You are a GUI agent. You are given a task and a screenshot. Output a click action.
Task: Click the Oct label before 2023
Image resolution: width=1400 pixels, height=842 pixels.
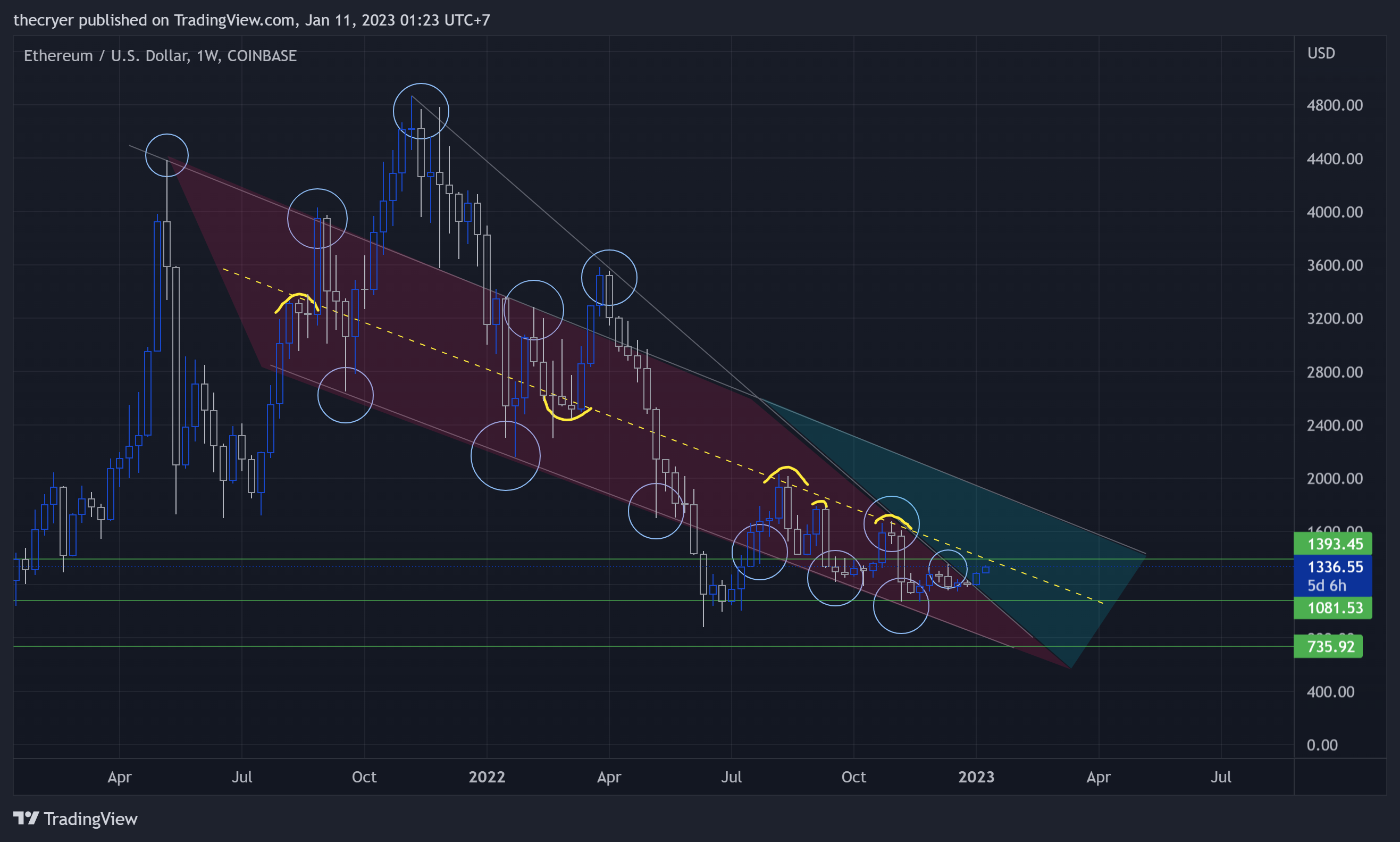pyautogui.click(x=853, y=777)
